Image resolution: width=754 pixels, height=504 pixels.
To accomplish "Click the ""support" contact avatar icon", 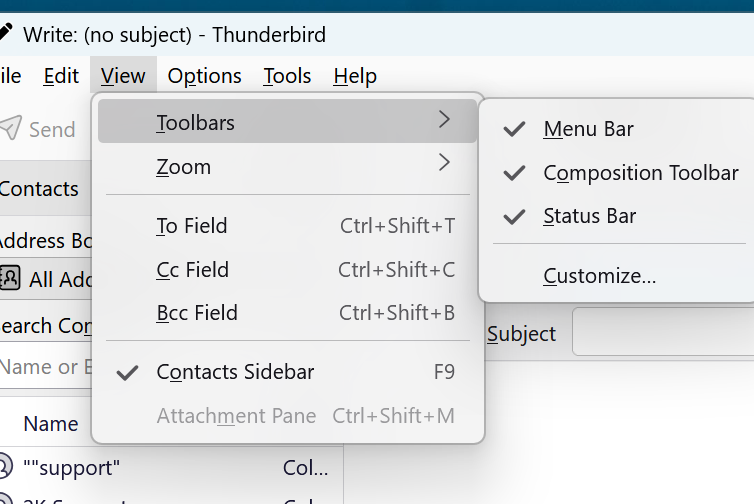I will (x=6, y=467).
